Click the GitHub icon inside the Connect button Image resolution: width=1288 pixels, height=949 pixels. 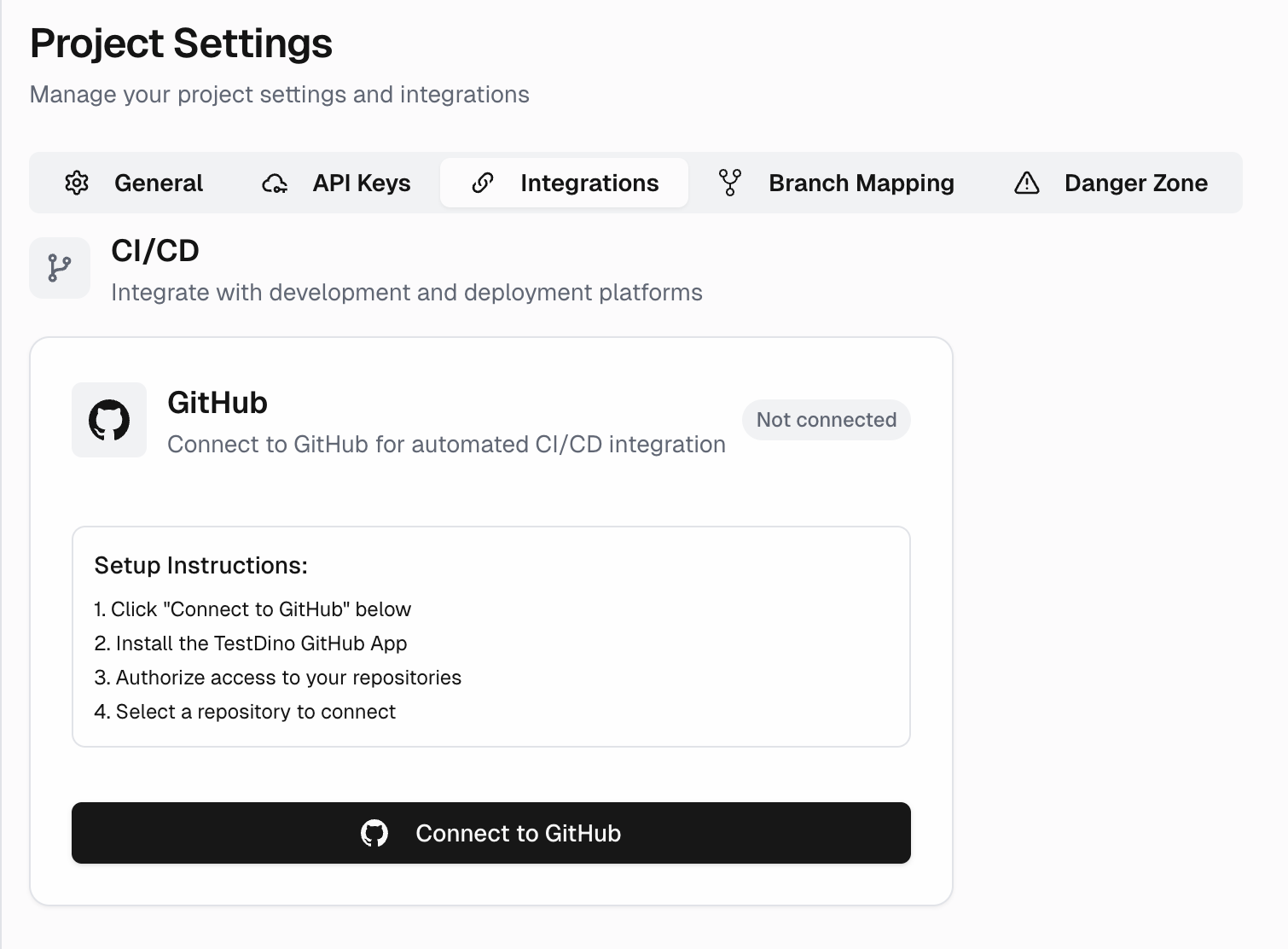(374, 833)
